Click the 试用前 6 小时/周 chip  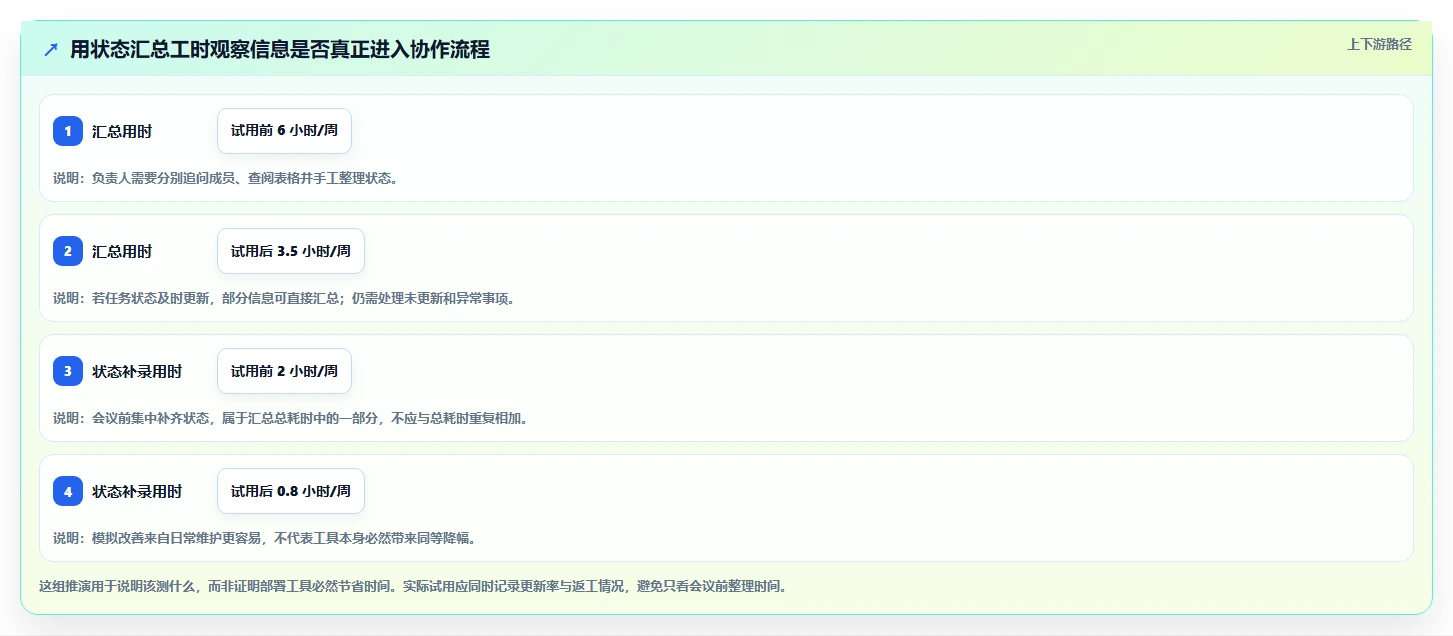284,131
